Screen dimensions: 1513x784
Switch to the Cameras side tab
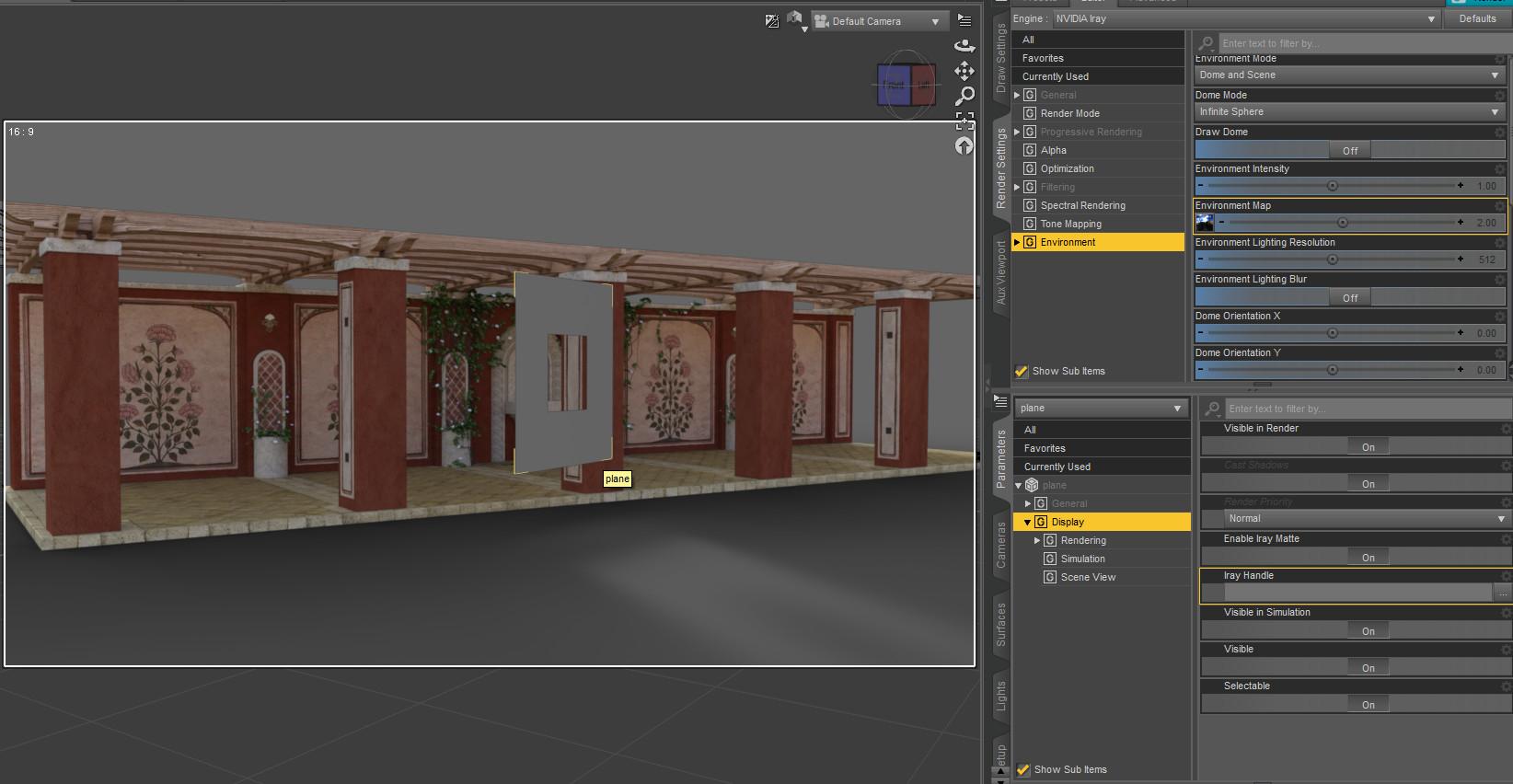pos(1001,544)
